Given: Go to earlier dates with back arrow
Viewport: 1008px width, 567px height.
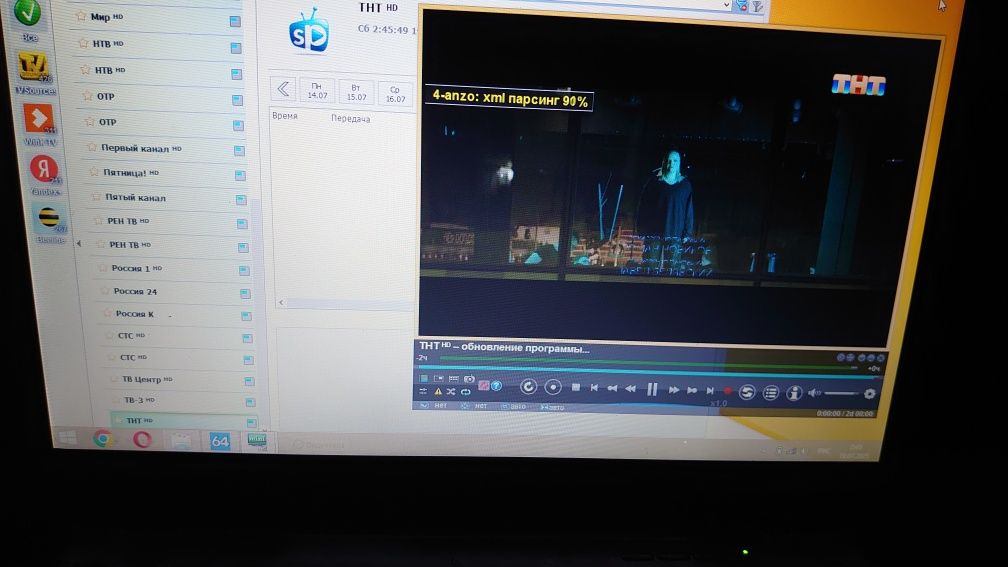Looking at the screenshot, I should click(283, 88).
